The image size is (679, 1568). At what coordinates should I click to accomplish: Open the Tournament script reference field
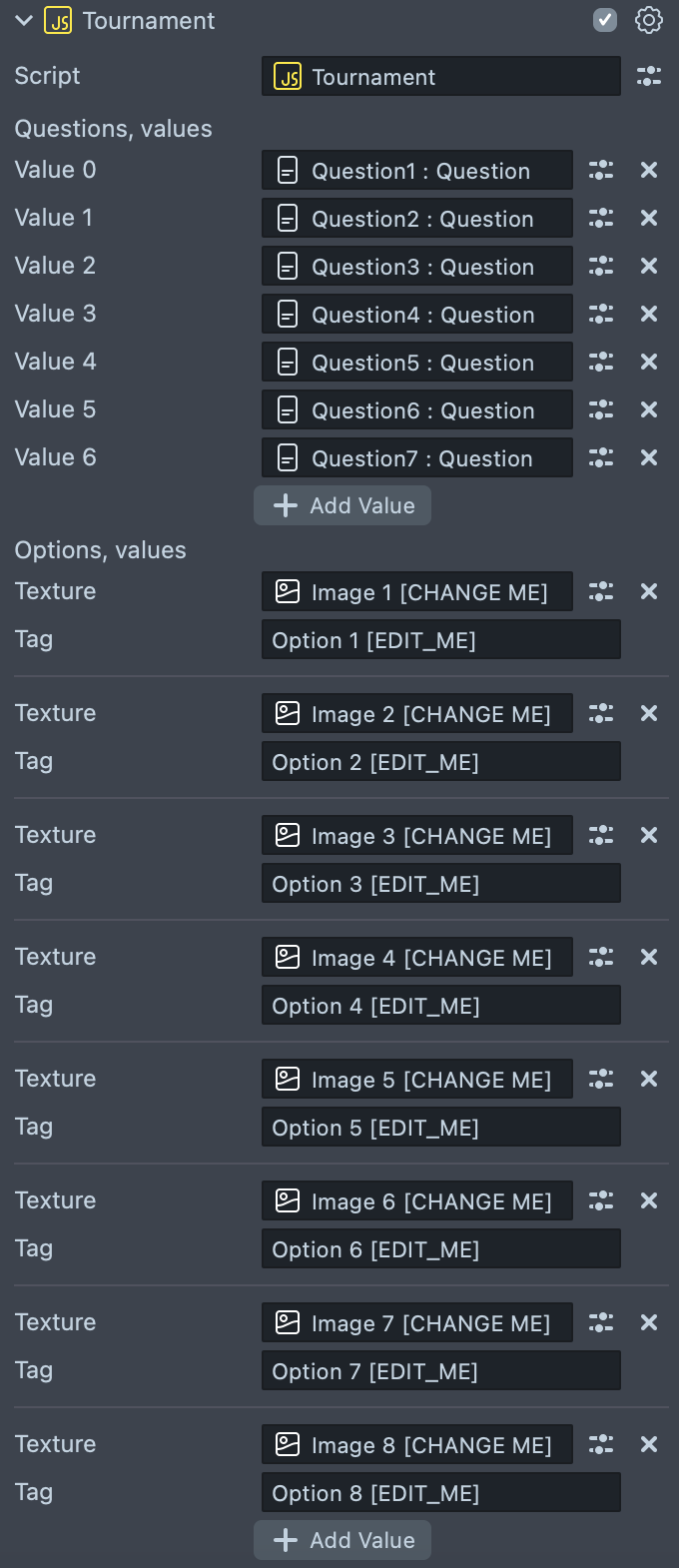tap(440, 77)
